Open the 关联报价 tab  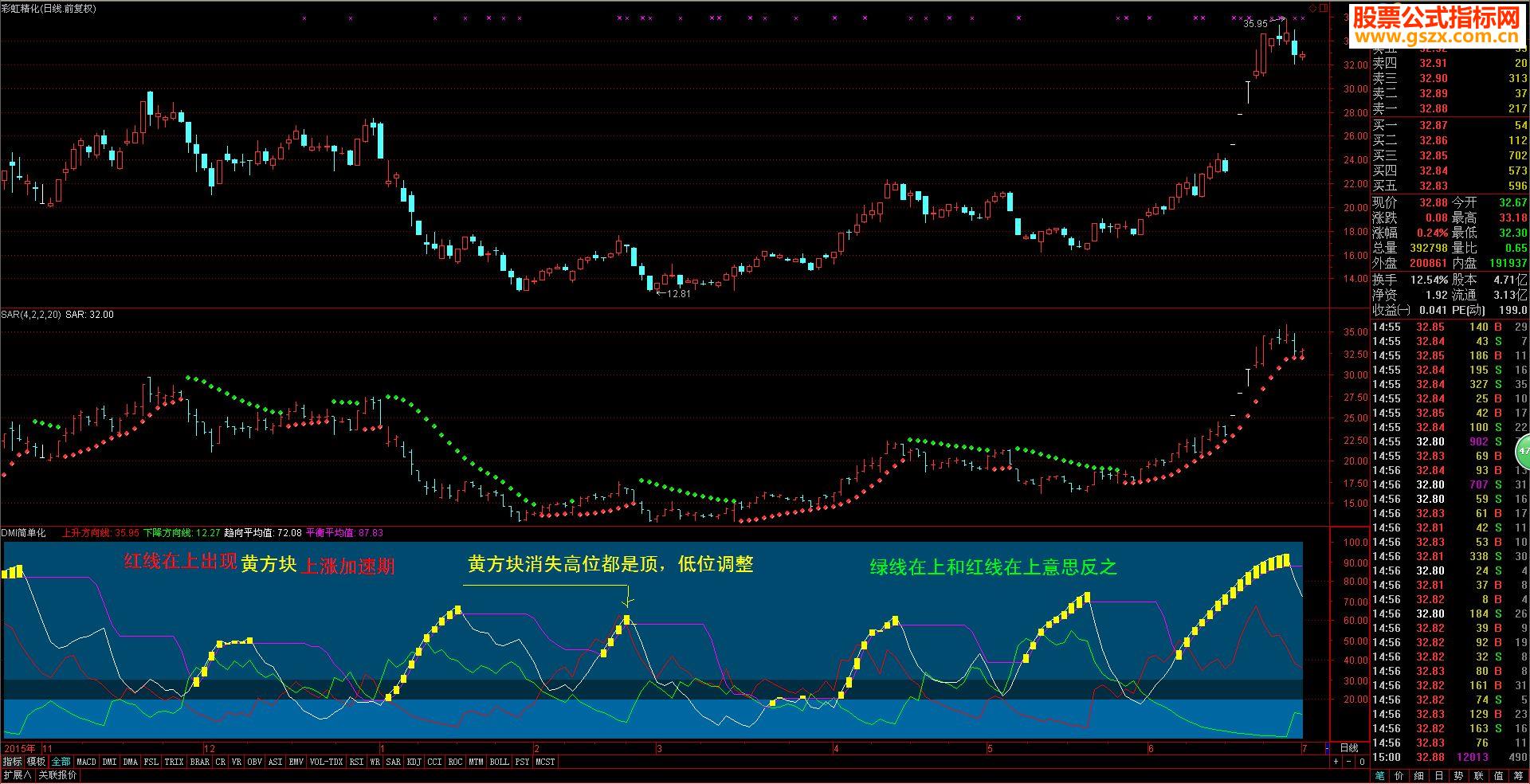(57, 775)
